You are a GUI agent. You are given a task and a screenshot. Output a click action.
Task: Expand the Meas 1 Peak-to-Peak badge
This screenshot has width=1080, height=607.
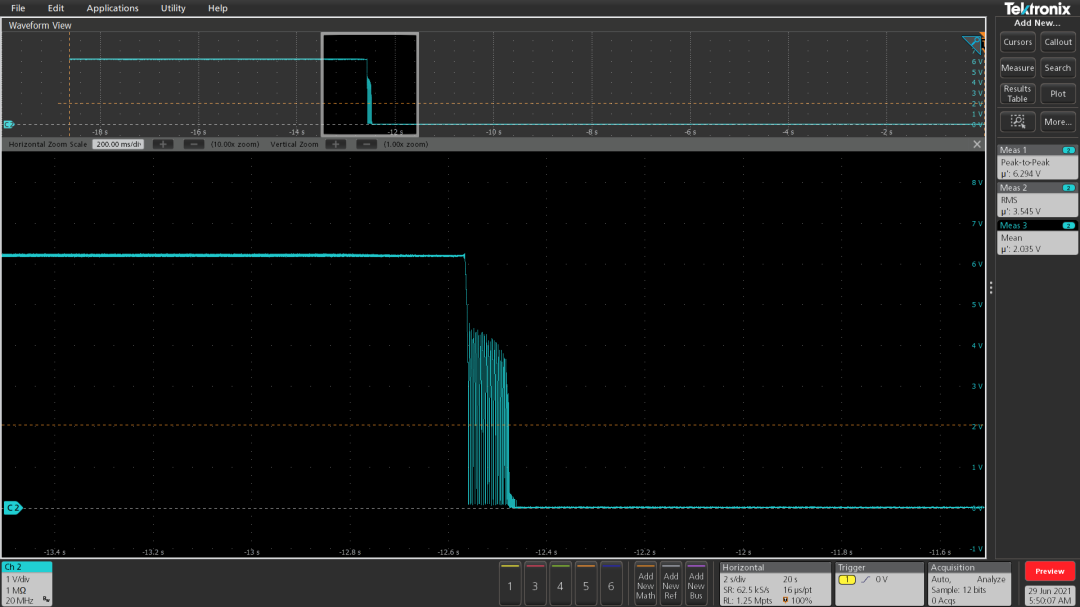click(x=1037, y=162)
